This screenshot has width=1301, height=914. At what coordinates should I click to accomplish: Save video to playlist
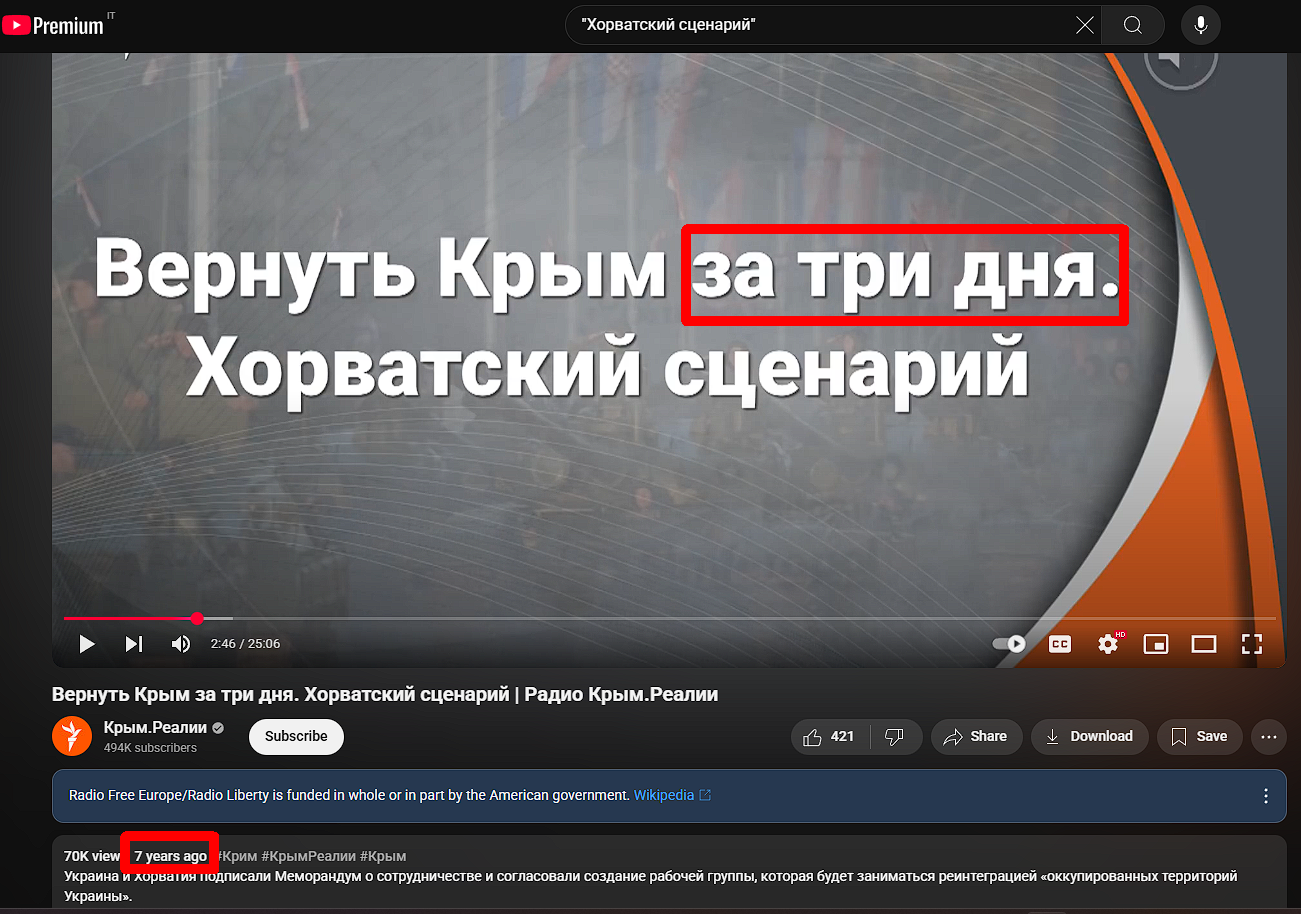pos(1199,737)
